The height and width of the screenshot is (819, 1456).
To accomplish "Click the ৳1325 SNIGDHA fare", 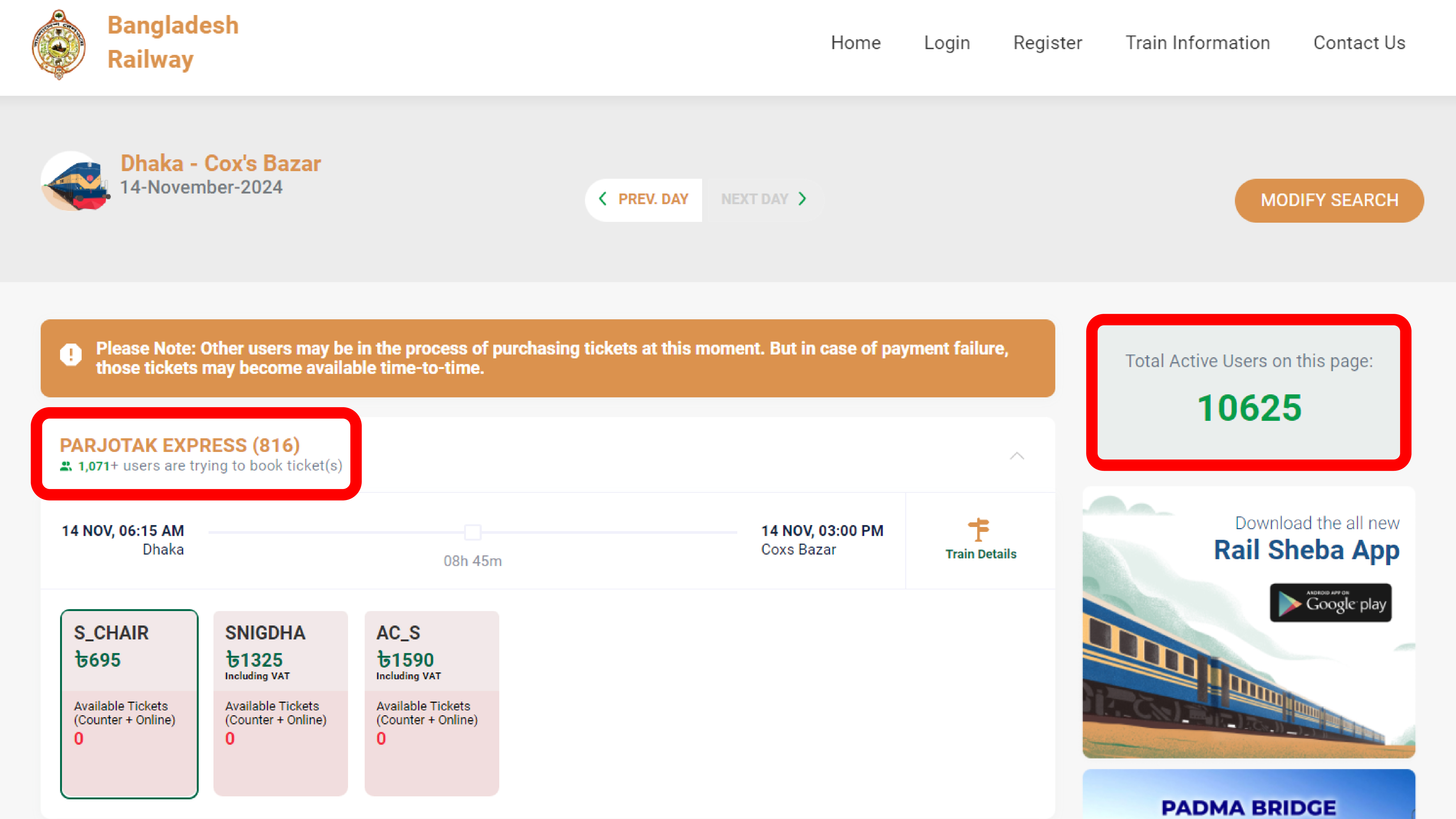I will (254, 660).
